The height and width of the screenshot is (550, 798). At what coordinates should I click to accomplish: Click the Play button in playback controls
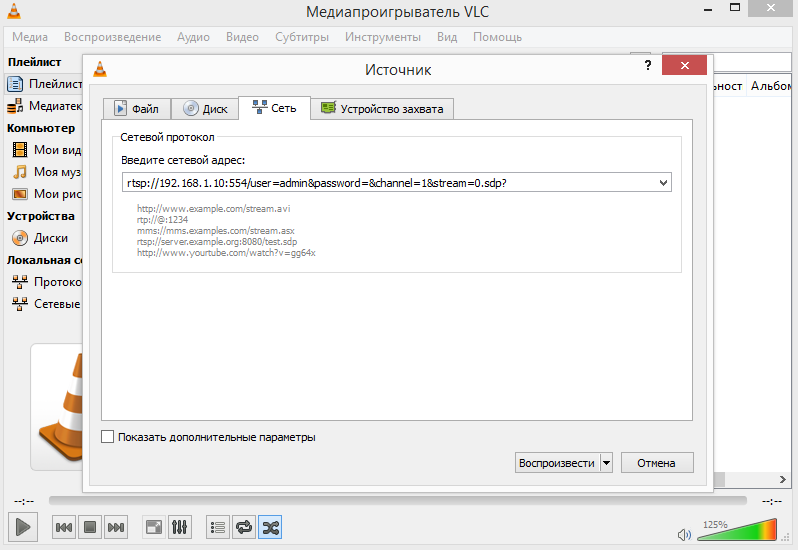[x=23, y=527]
